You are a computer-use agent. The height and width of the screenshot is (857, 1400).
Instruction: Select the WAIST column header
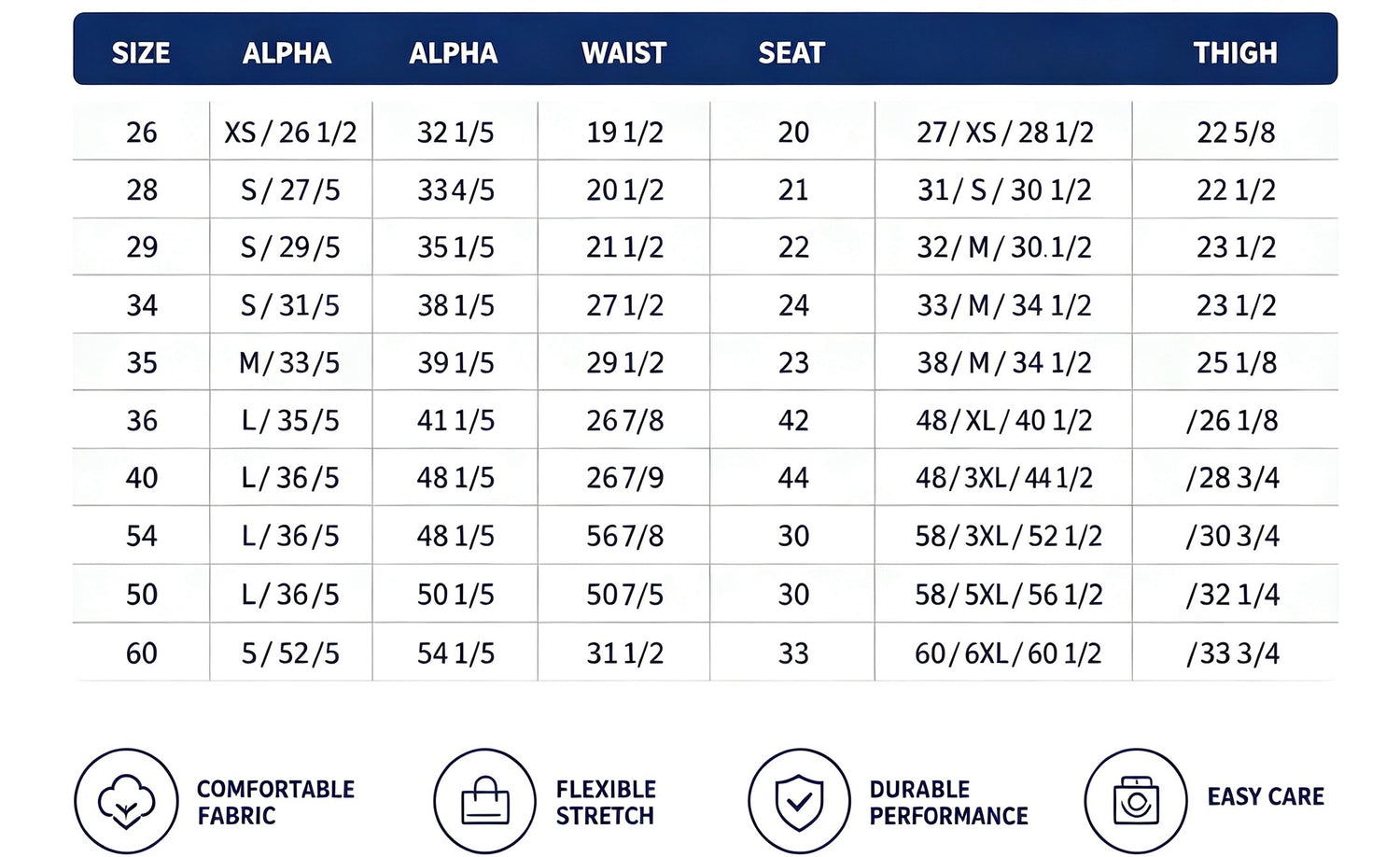click(624, 53)
